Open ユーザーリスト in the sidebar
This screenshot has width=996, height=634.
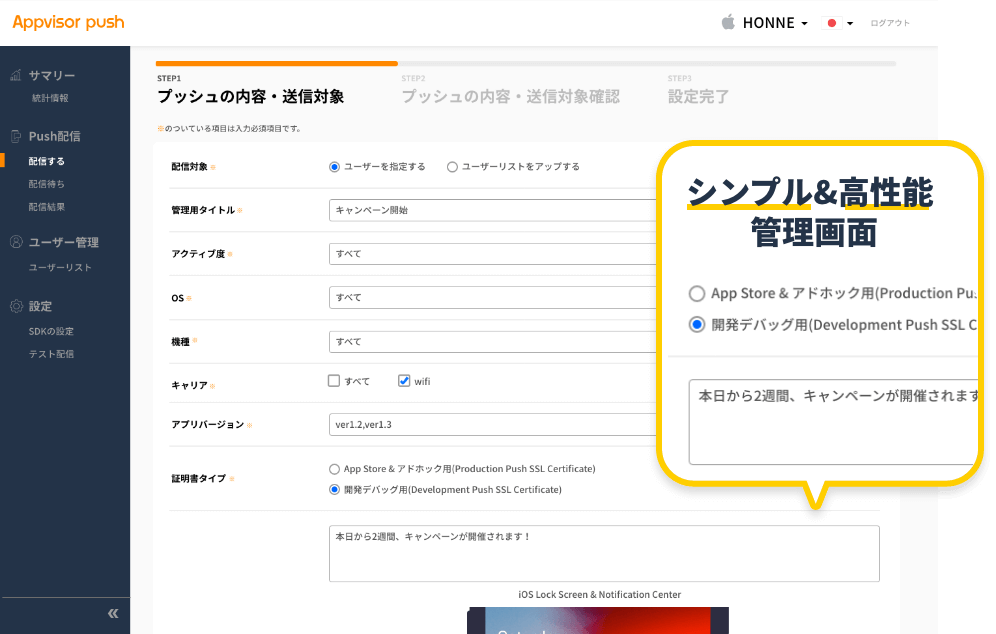click(x=60, y=267)
